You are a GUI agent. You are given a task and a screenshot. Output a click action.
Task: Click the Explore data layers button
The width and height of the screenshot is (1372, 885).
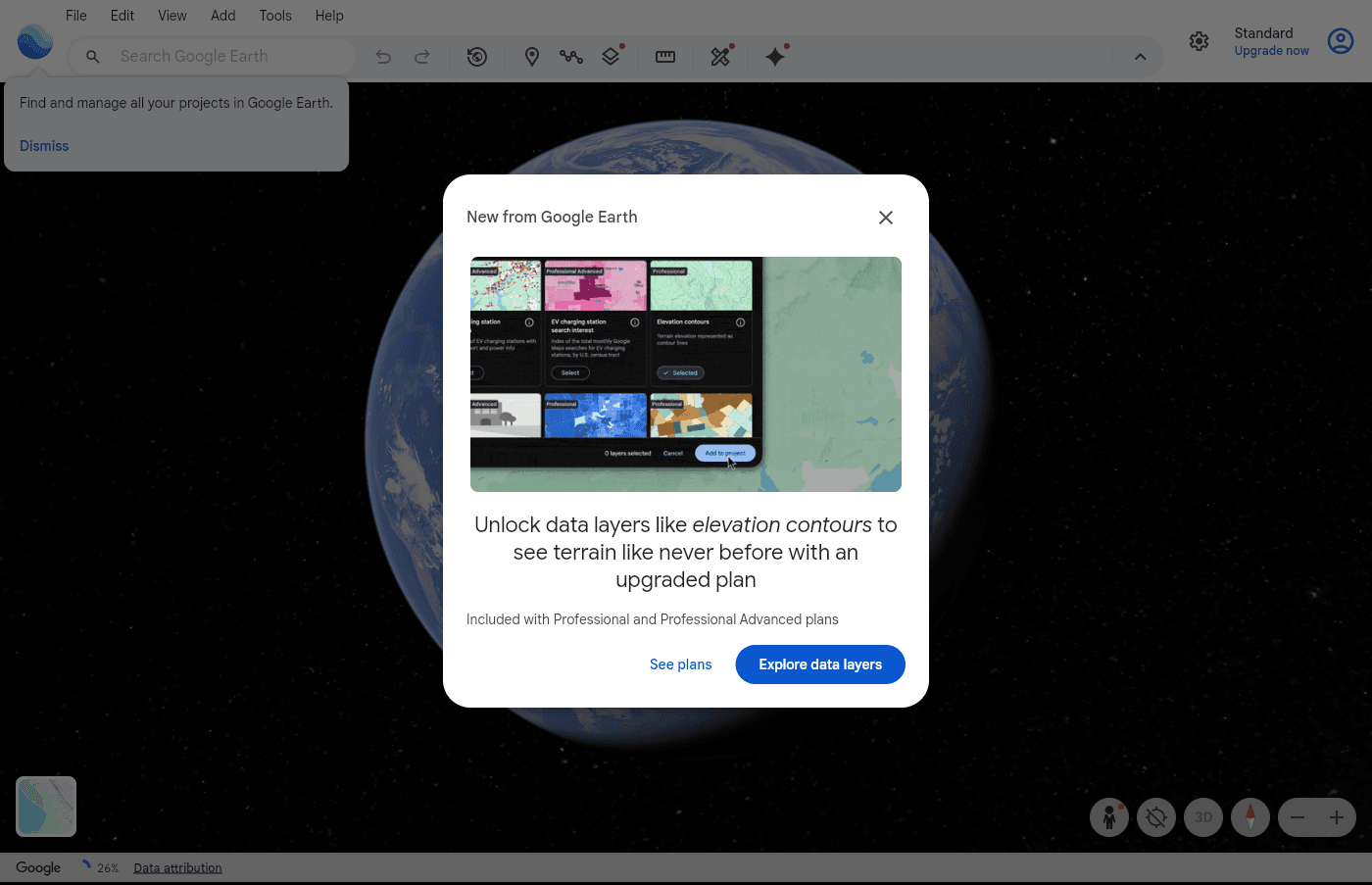(820, 664)
